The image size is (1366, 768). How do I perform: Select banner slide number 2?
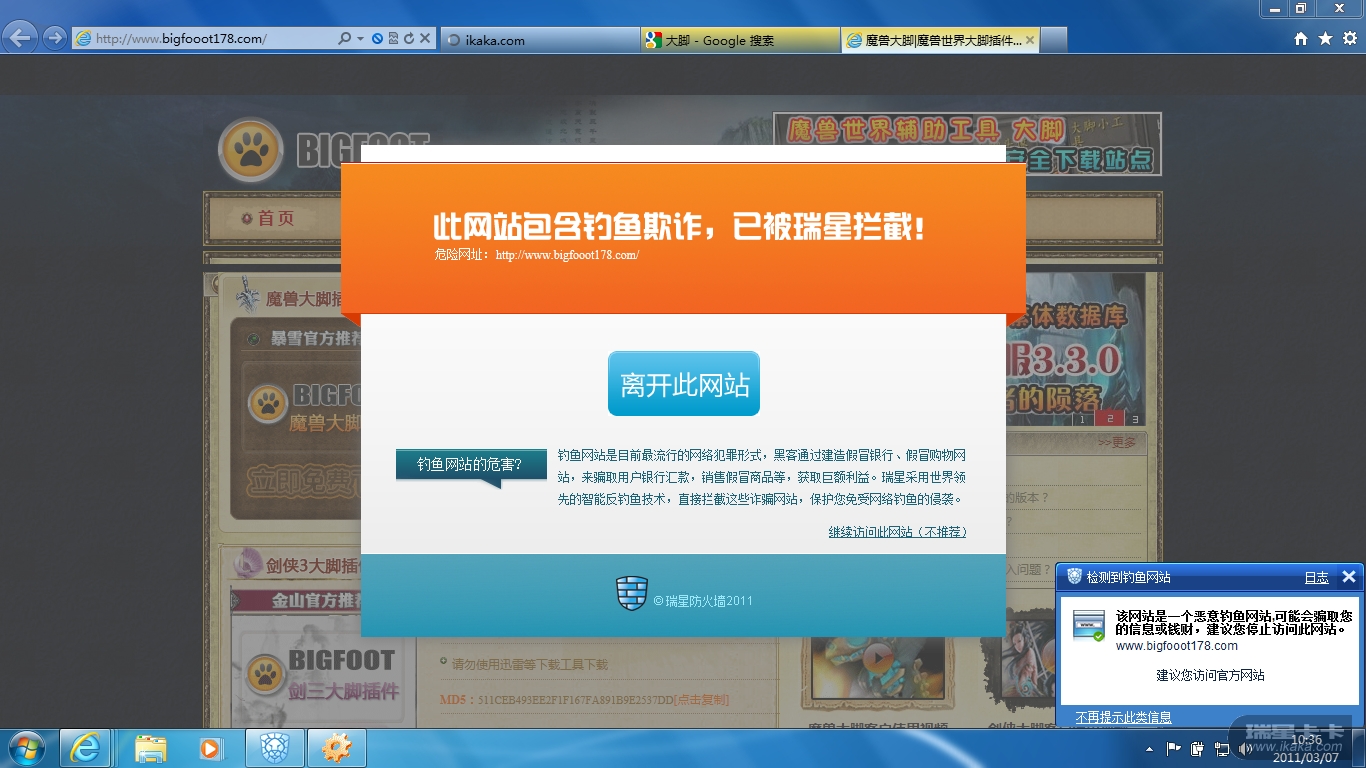[1110, 419]
